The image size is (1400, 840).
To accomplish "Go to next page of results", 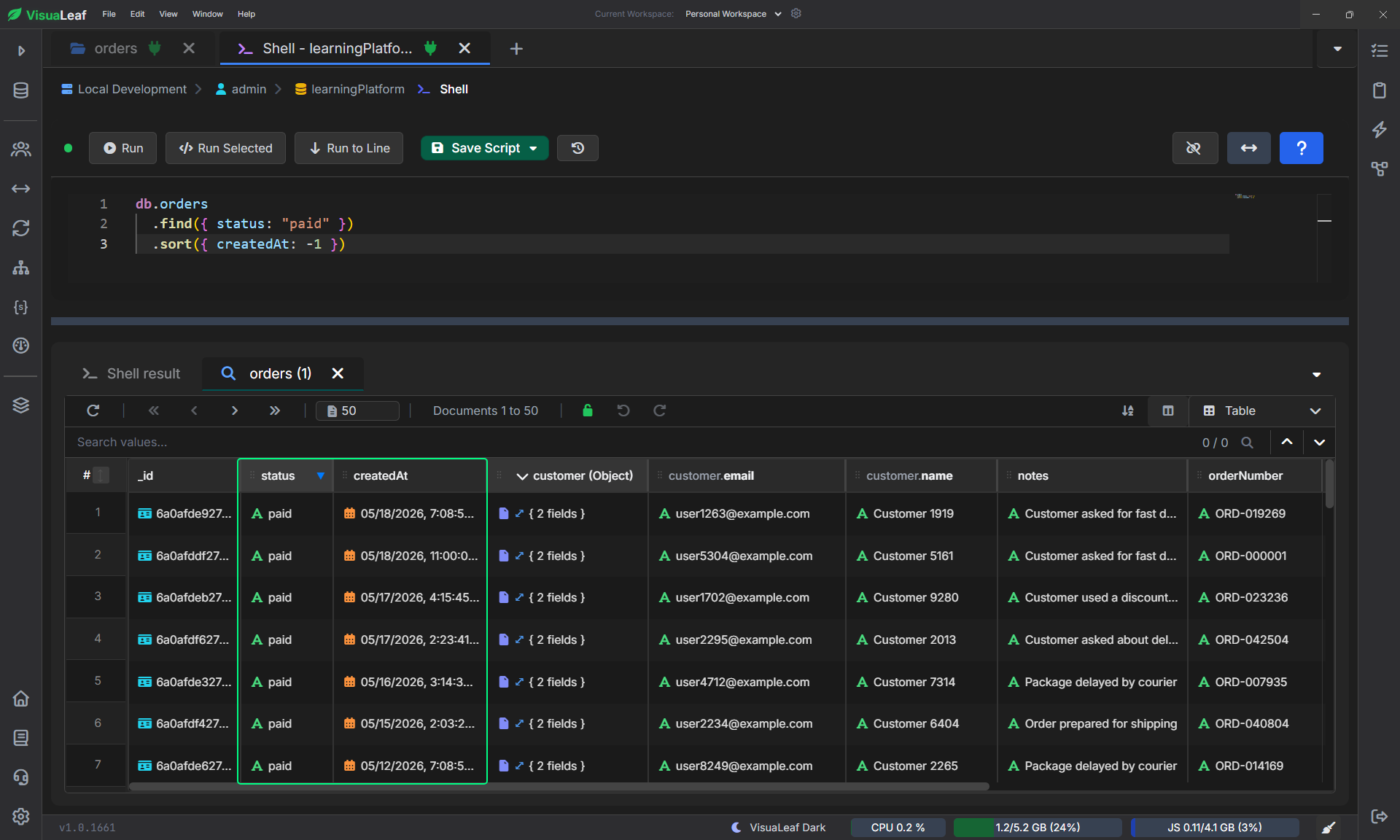I will click(235, 411).
